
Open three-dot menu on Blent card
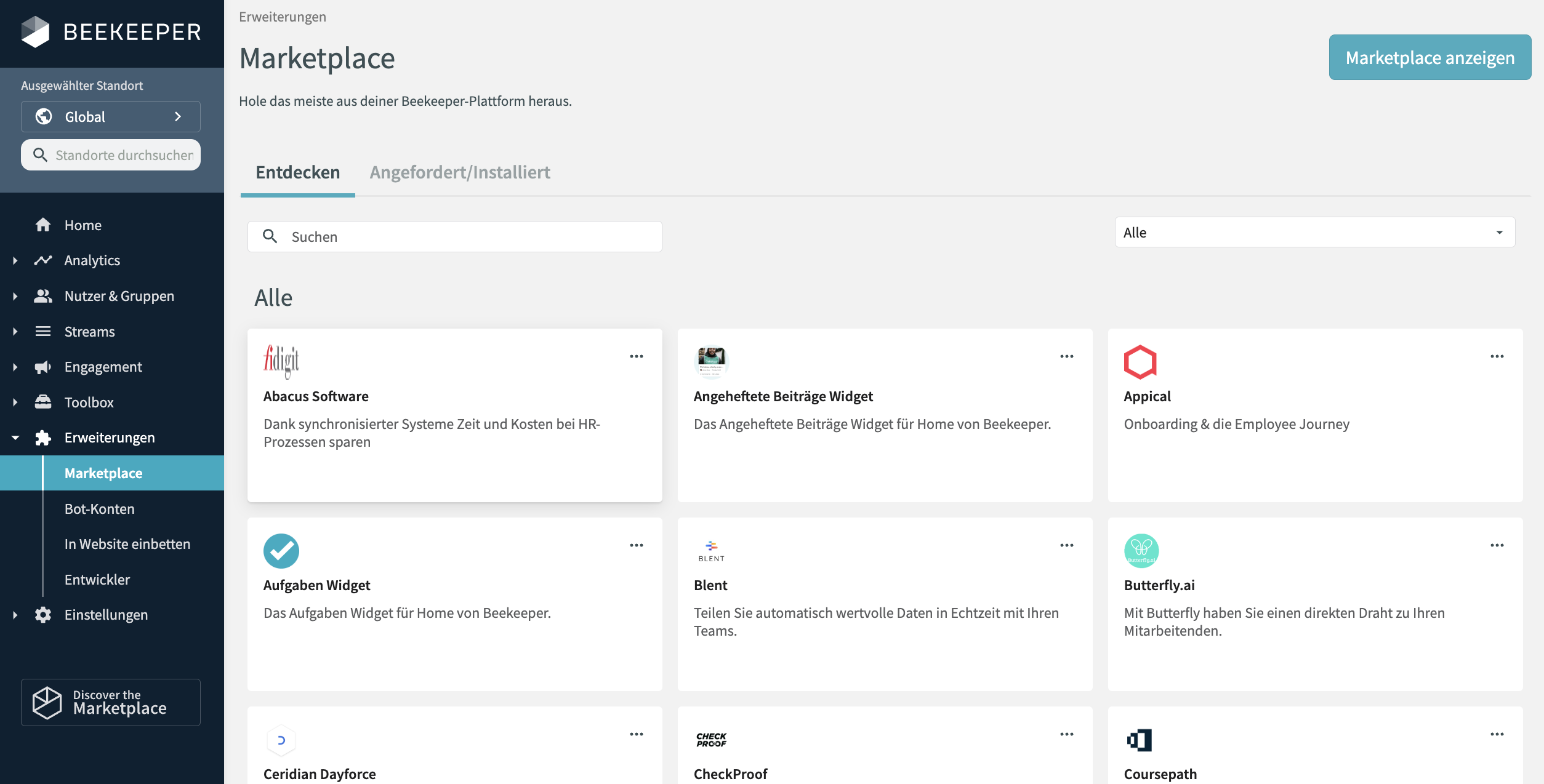click(1066, 545)
